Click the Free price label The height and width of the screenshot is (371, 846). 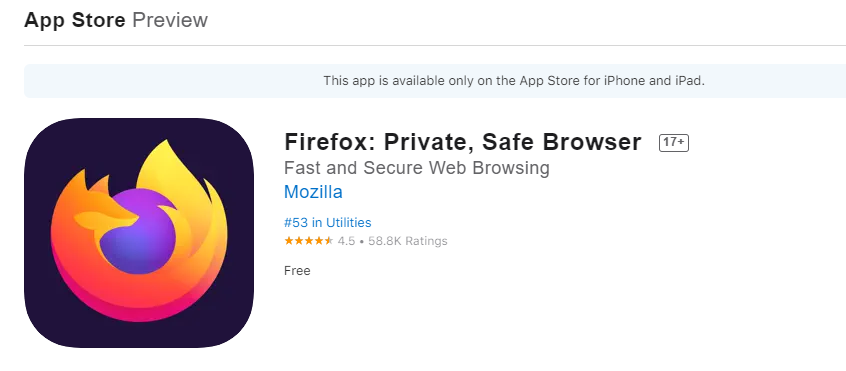click(297, 271)
